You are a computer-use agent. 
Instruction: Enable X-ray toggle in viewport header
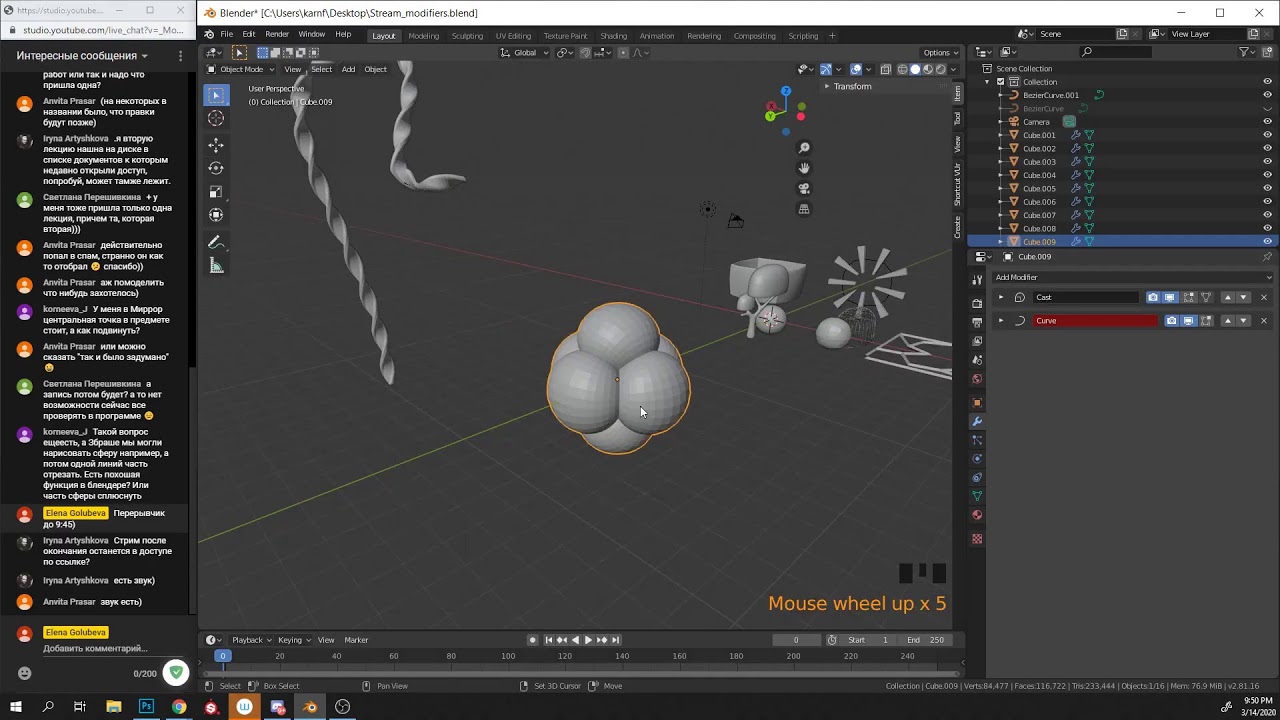point(886,69)
